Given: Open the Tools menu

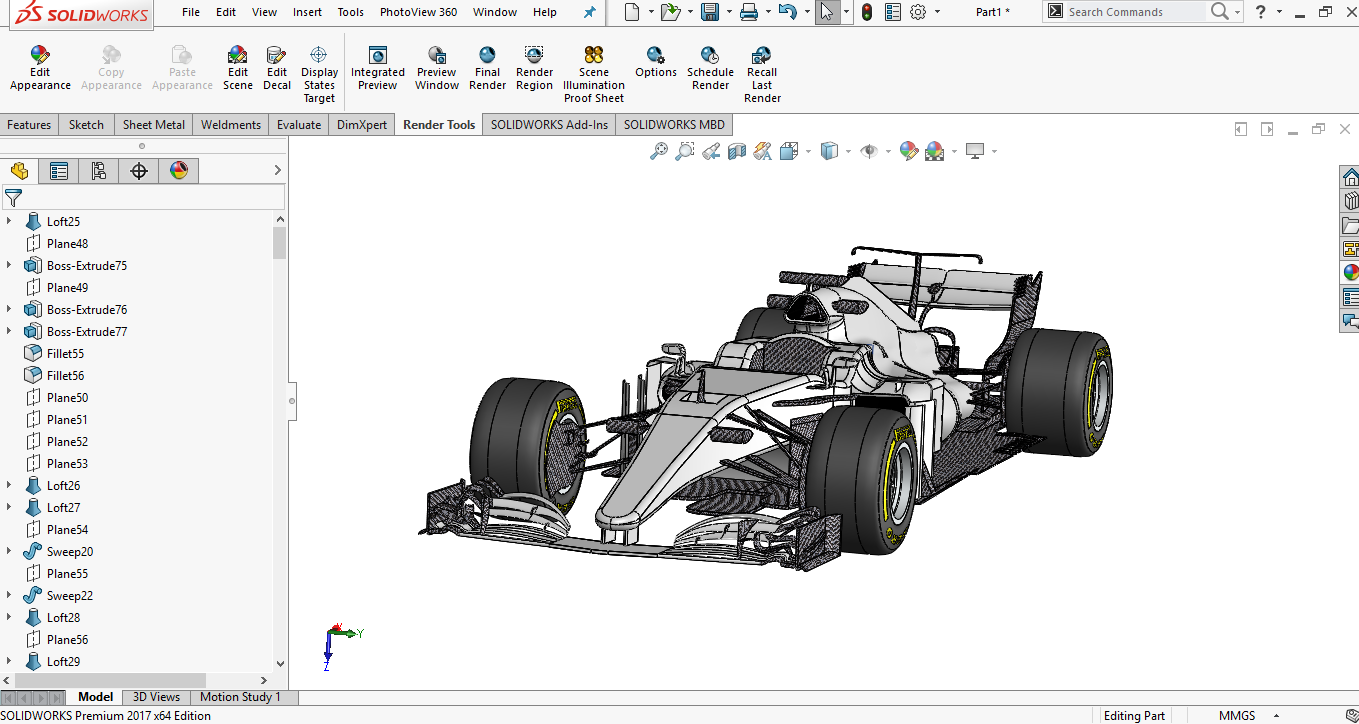Looking at the screenshot, I should [350, 12].
